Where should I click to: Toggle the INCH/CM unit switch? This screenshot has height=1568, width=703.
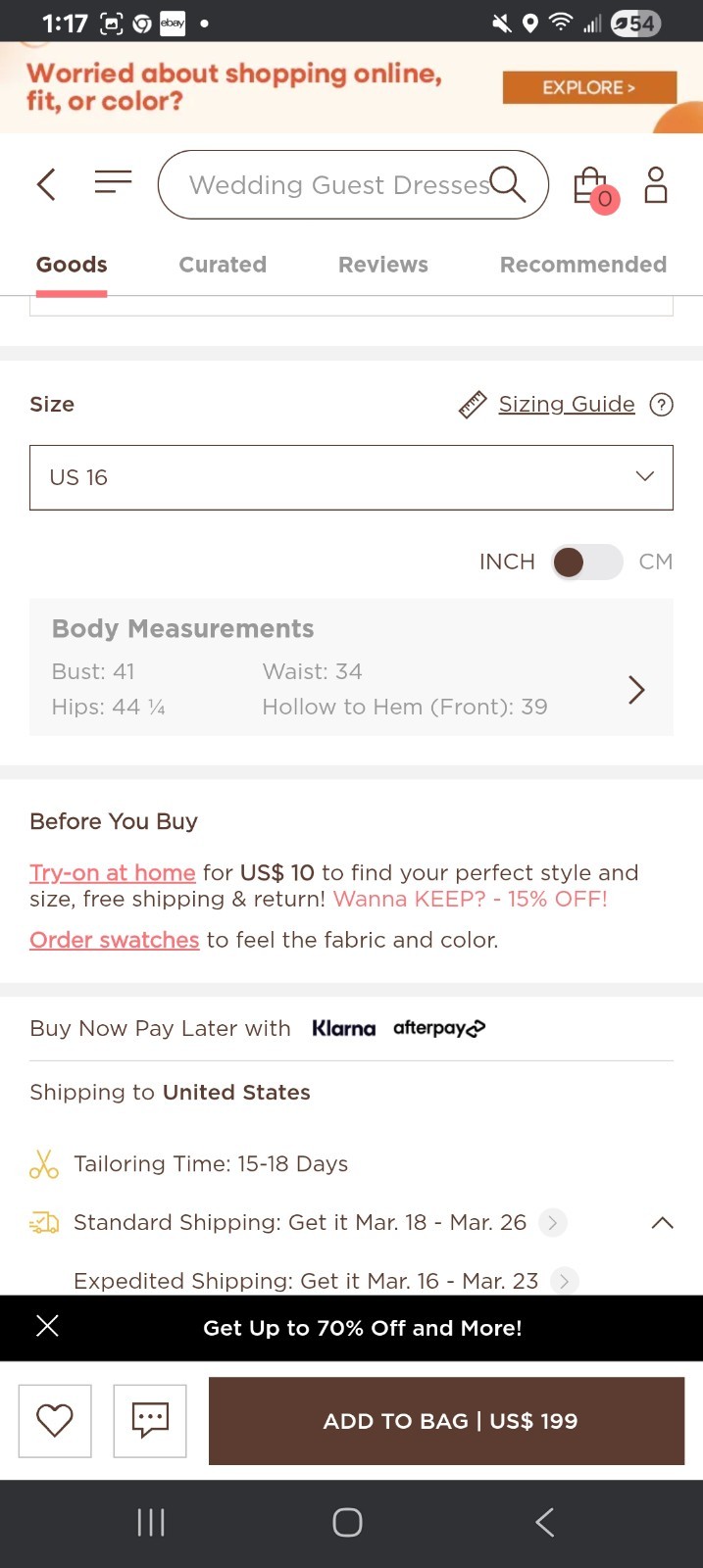pos(585,562)
